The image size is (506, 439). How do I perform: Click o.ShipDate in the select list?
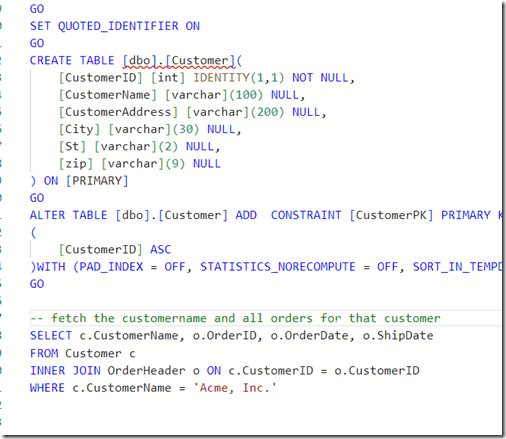click(398, 335)
